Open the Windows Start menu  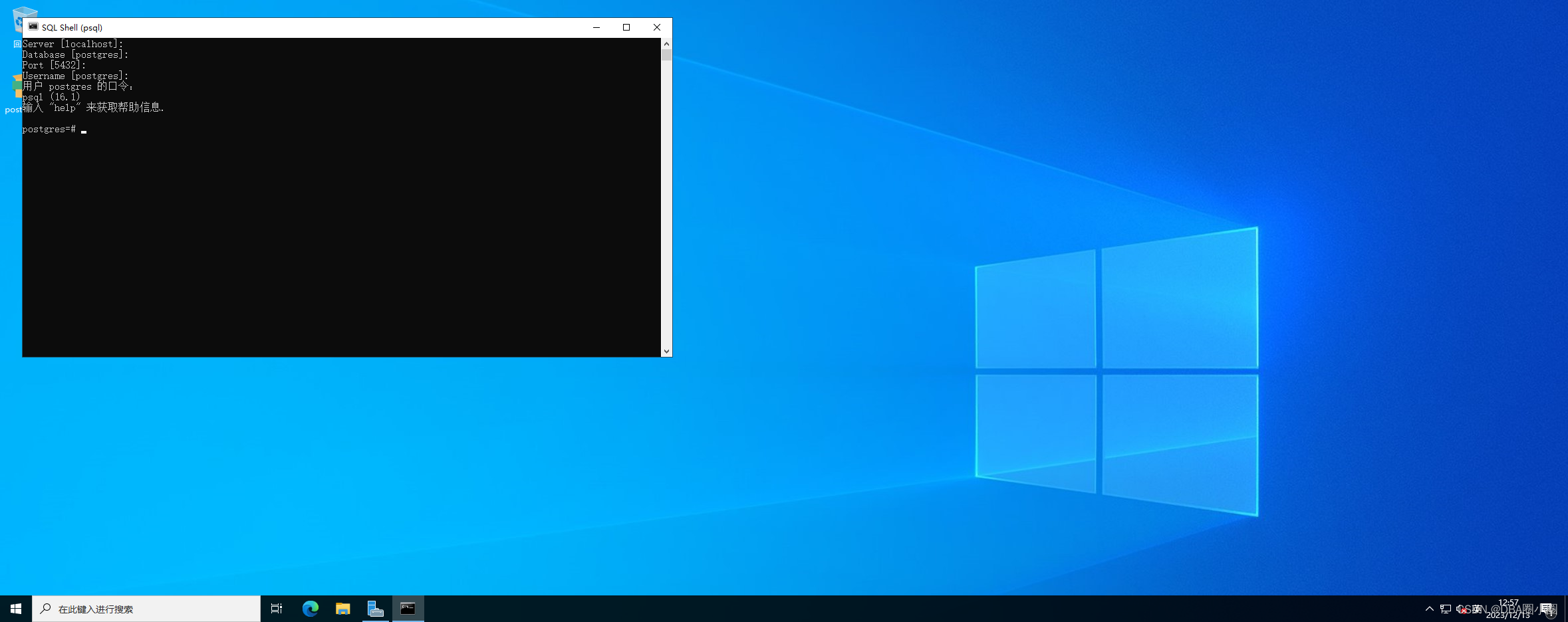16,609
